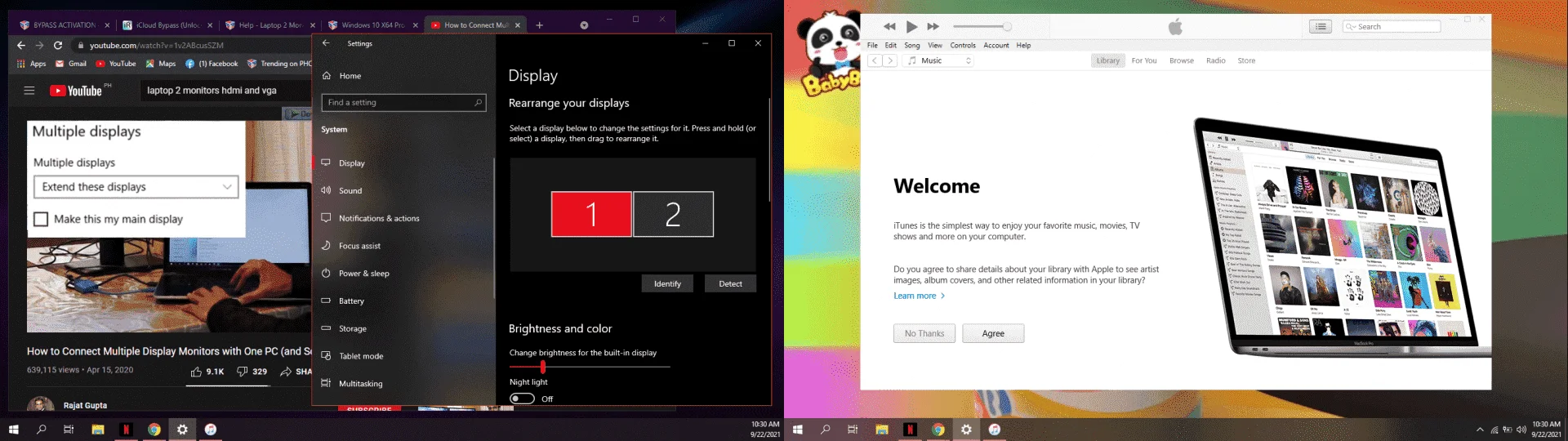Open the iTunes Edit menu
Screen dimensions: 1568x441
coord(890,46)
